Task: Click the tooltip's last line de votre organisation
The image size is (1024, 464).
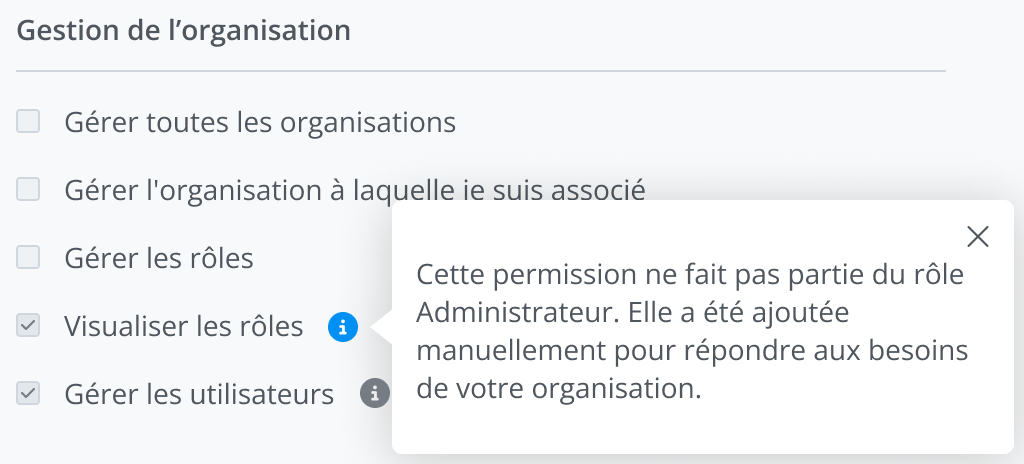Action: coord(558,389)
